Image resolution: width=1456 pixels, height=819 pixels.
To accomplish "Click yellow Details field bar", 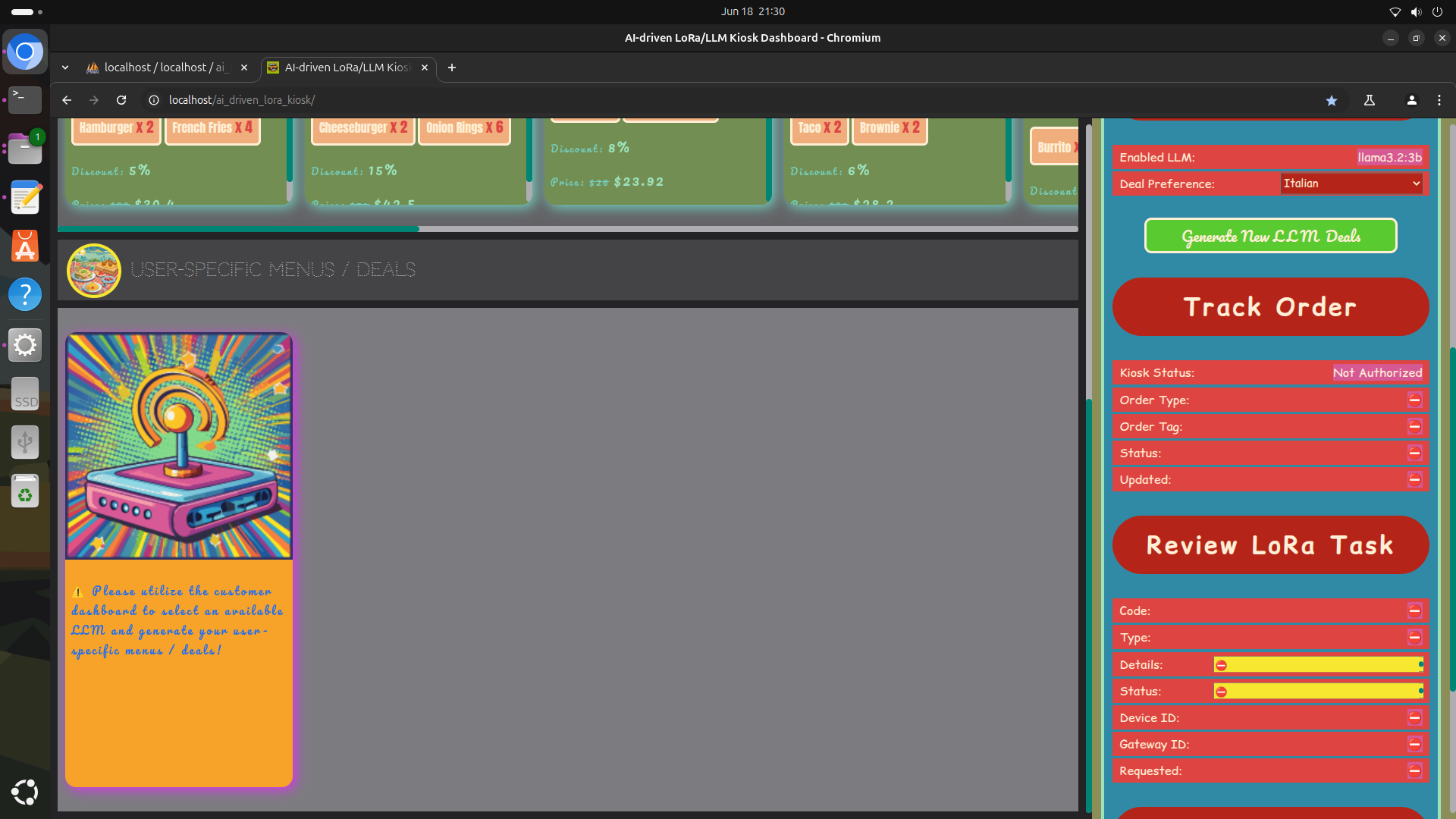I will click(x=1318, y=665).
